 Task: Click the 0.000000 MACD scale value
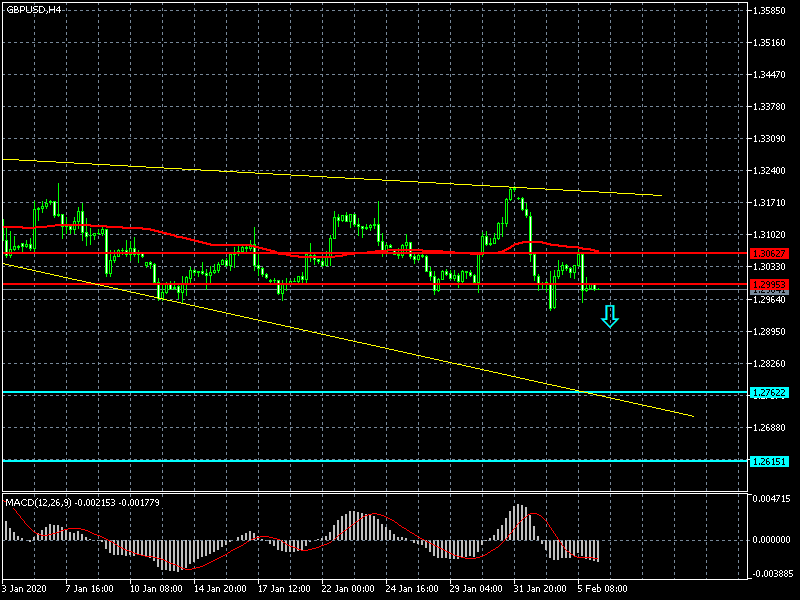(x=771, y=540)
